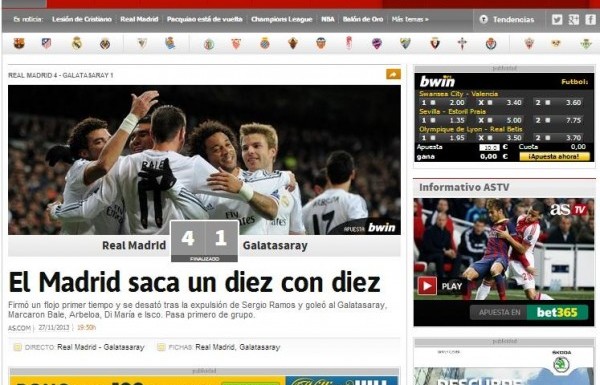
Task: Open the purple team crest link
Action: tap(377, 44)
